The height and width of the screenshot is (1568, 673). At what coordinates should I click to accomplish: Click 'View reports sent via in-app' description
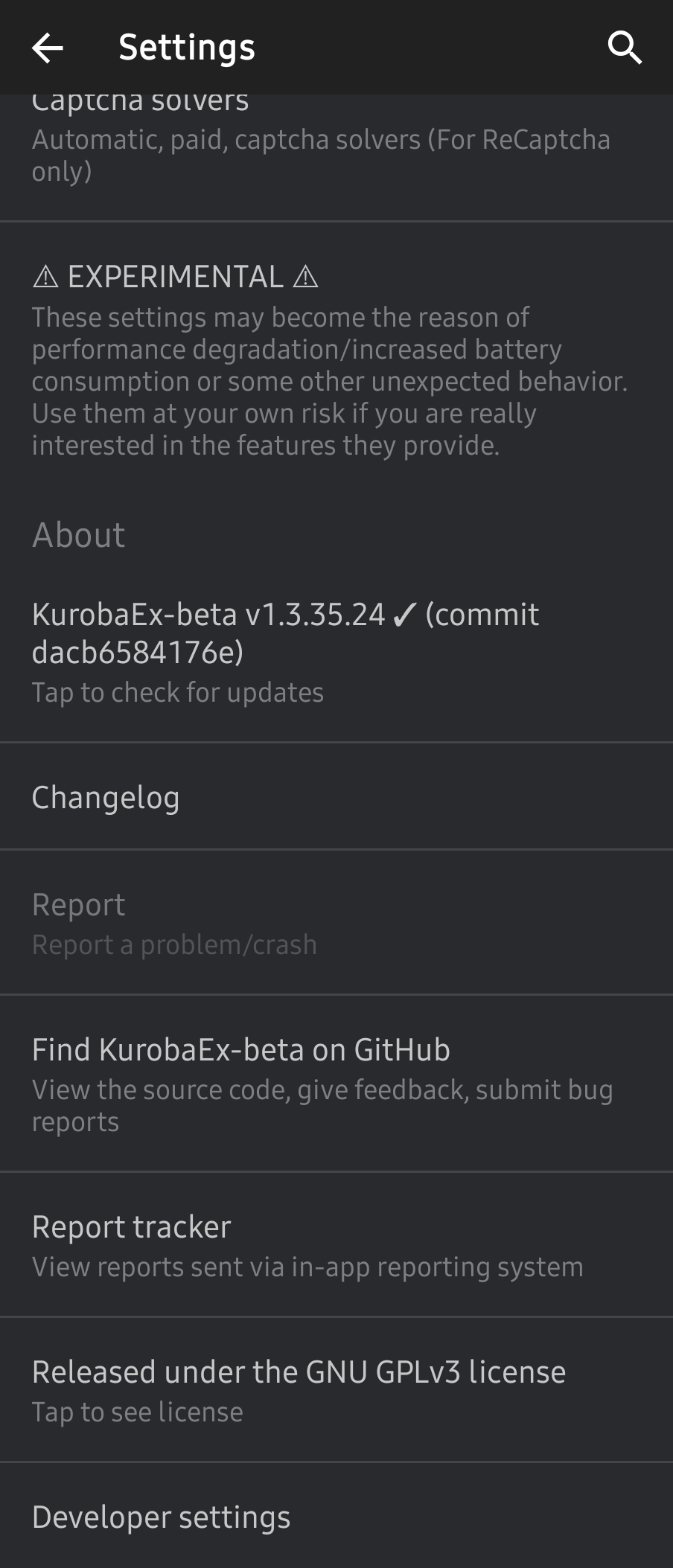point(307,1267)
